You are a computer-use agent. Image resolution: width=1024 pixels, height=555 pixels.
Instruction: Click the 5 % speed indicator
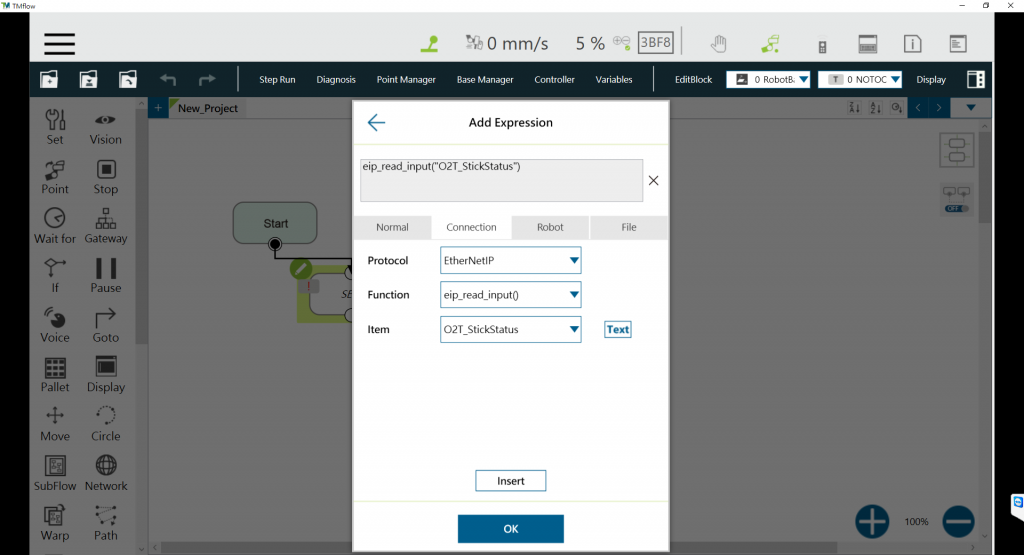click(x=590, y=44)
